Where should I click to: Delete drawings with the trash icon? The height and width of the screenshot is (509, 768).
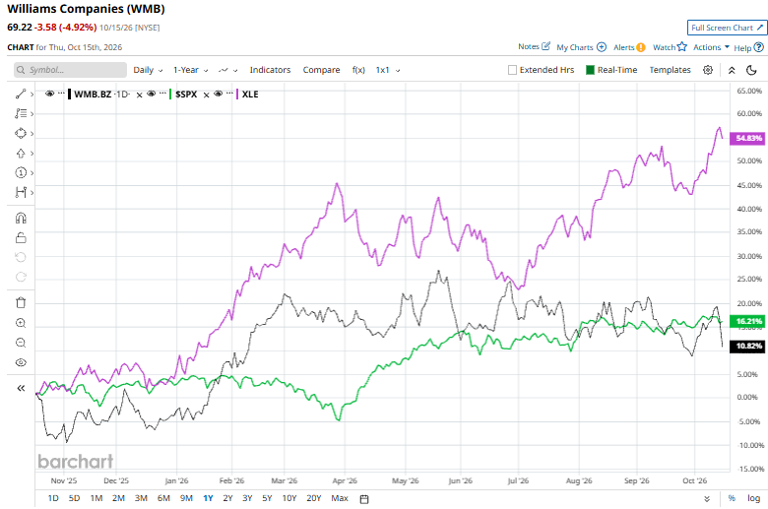(x=21, y=303)
